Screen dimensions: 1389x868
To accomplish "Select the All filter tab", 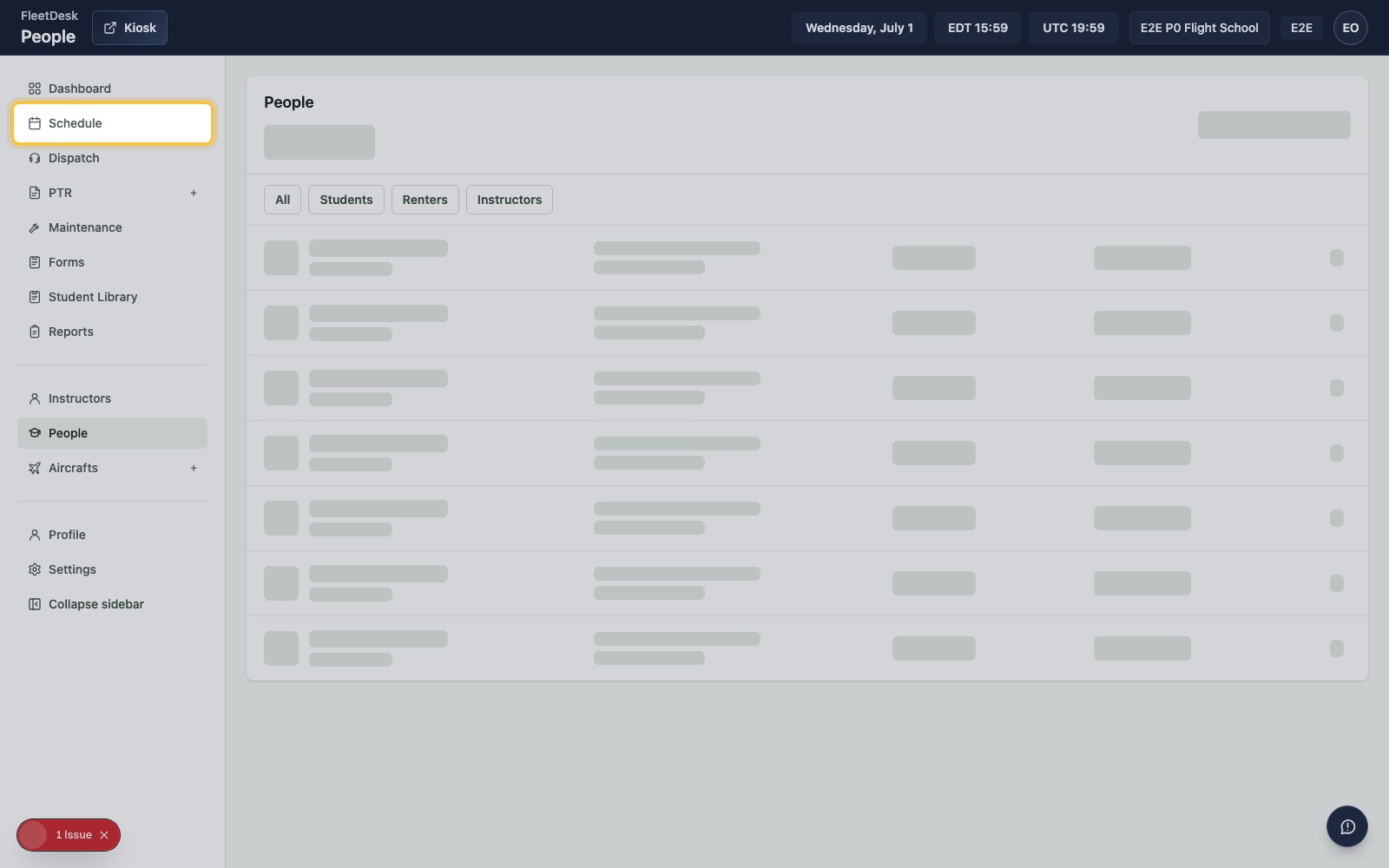I will [283, 200].
